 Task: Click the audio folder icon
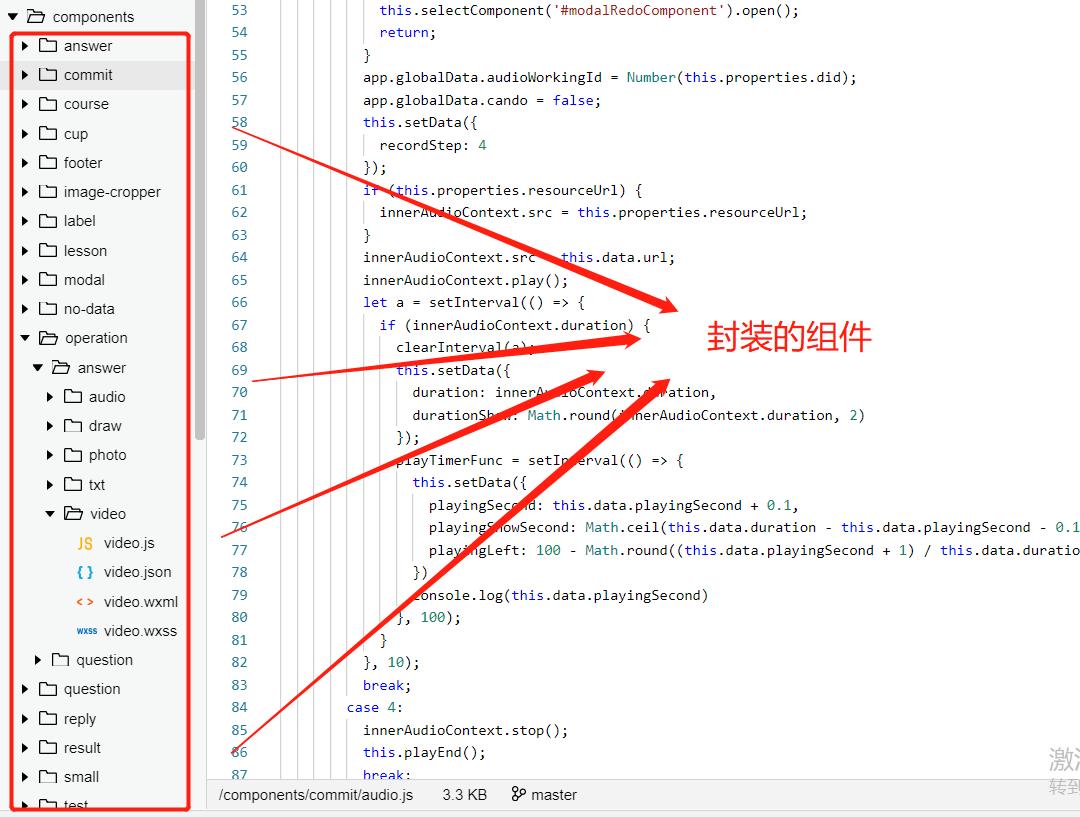(73, 396)
